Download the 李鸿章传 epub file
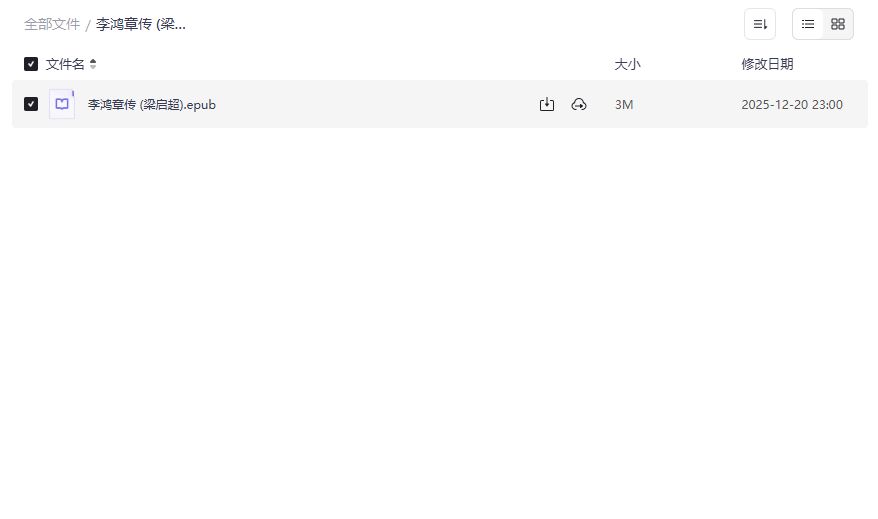 tap(547, 104)
